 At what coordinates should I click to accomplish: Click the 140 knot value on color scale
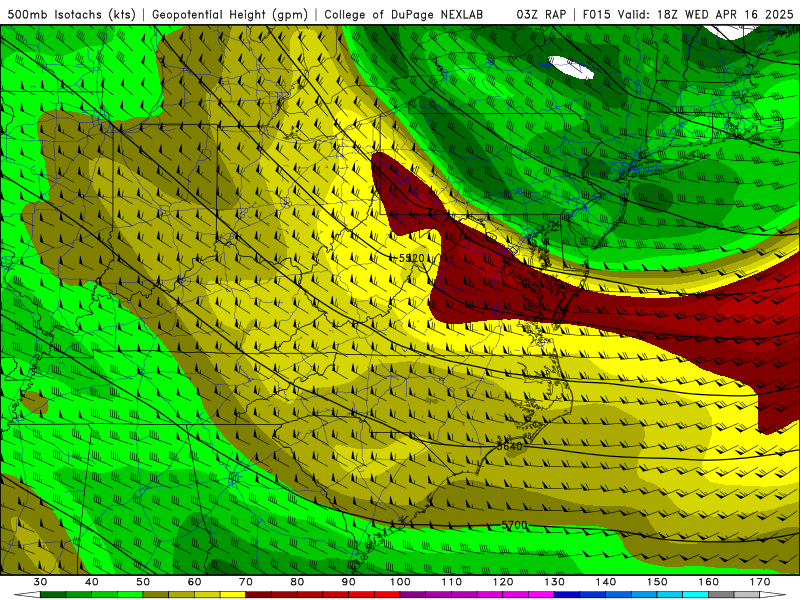pos(606,582)
